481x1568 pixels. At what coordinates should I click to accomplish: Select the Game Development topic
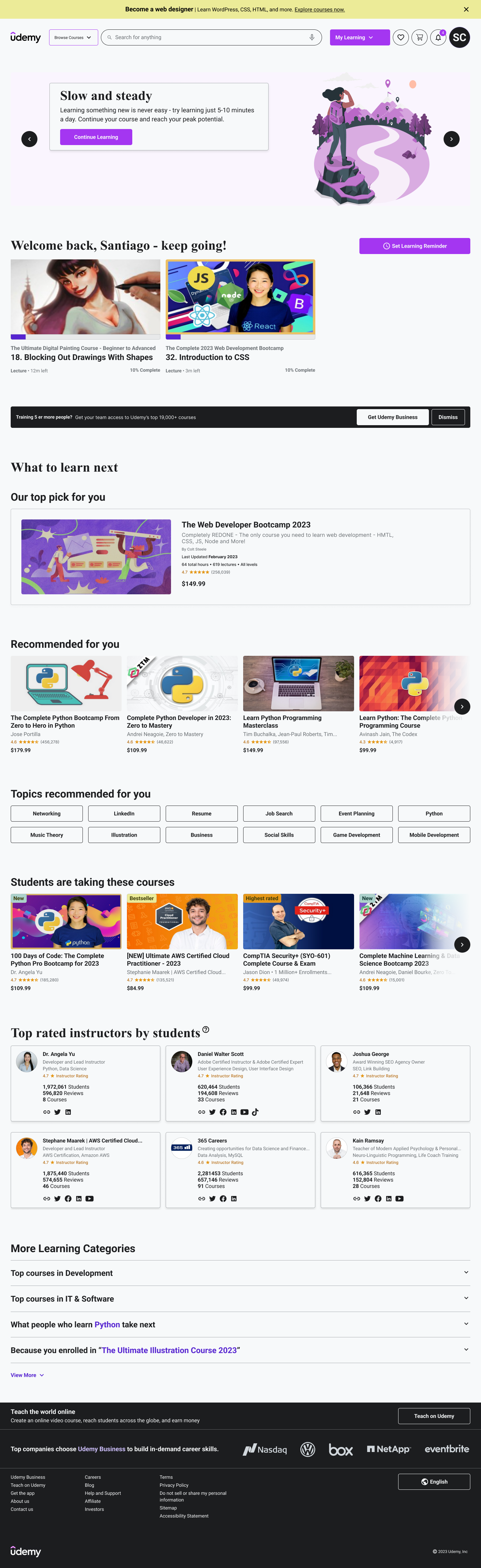356,835
